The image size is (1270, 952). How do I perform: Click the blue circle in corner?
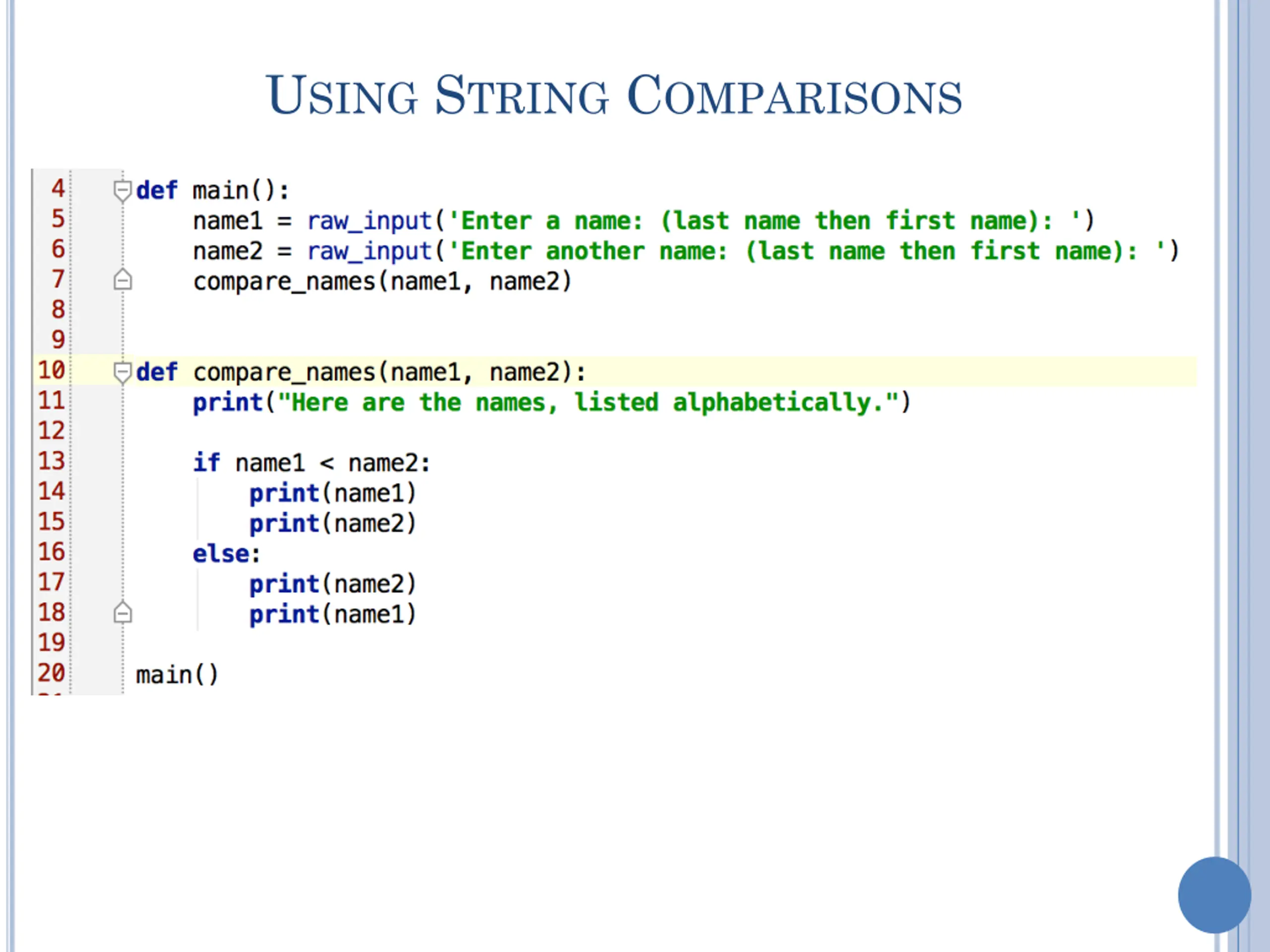[x=1214, y=894]
